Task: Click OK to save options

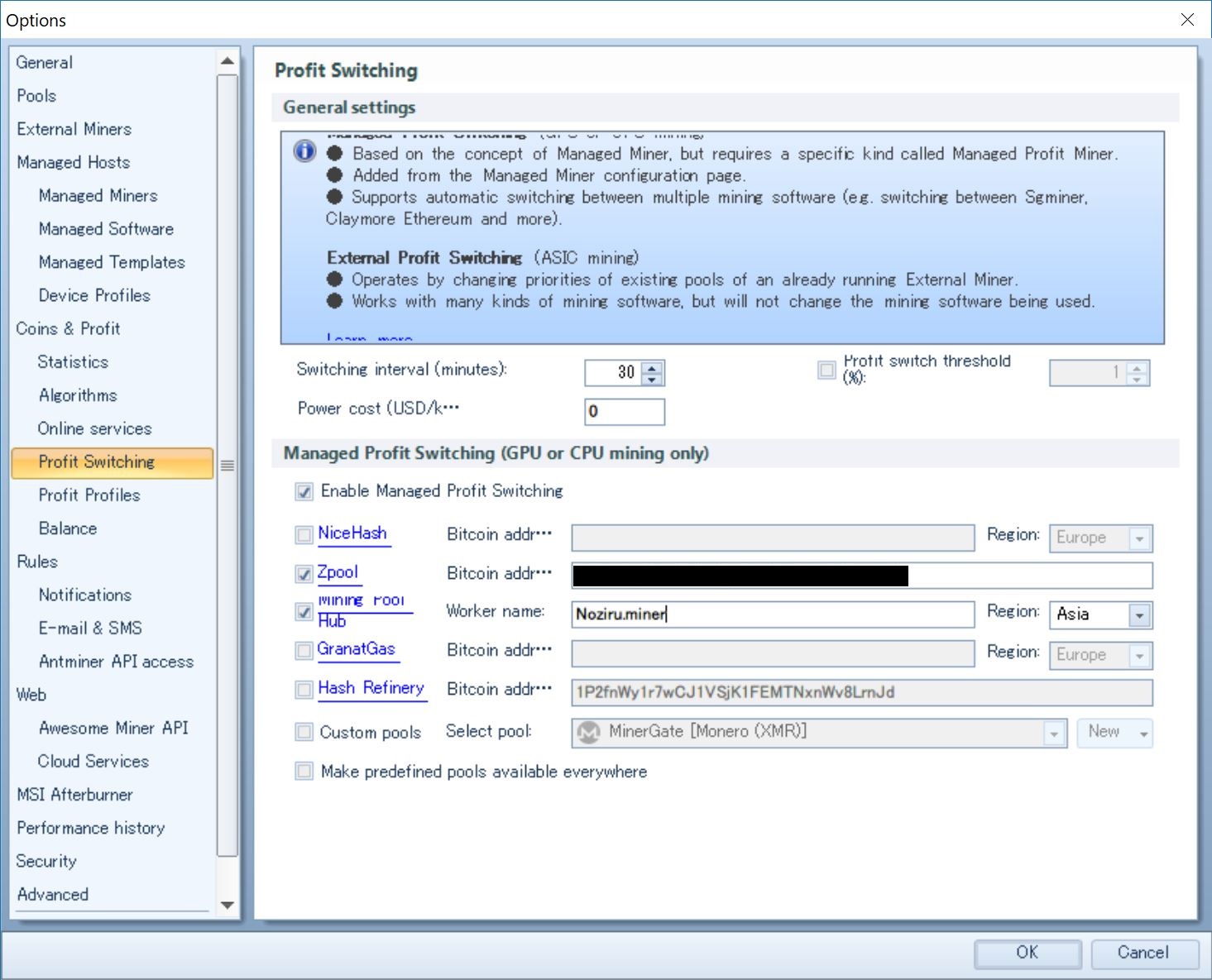Action: tap(1028, 953)
